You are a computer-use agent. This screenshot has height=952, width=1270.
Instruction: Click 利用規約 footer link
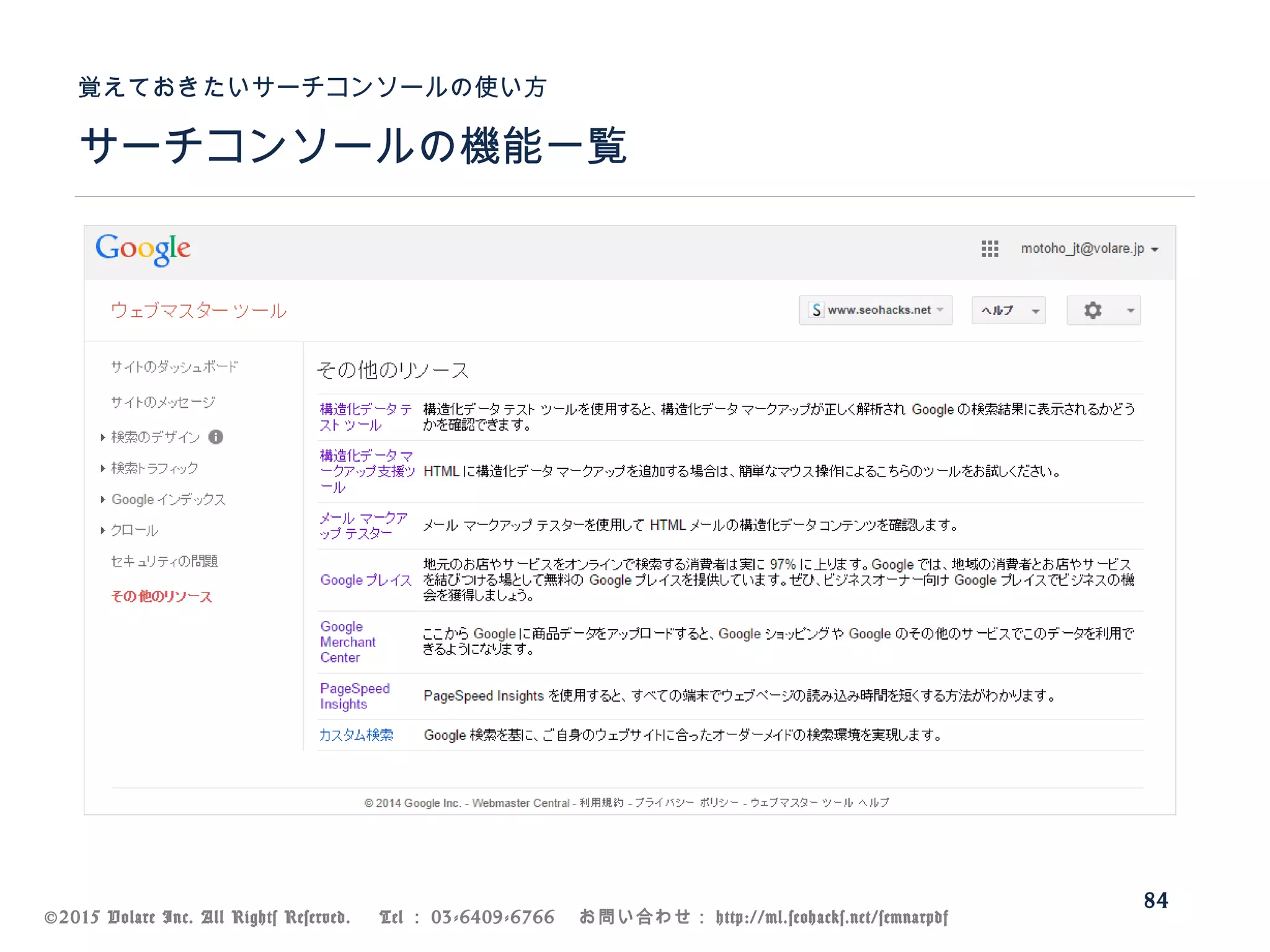(602, 803)
